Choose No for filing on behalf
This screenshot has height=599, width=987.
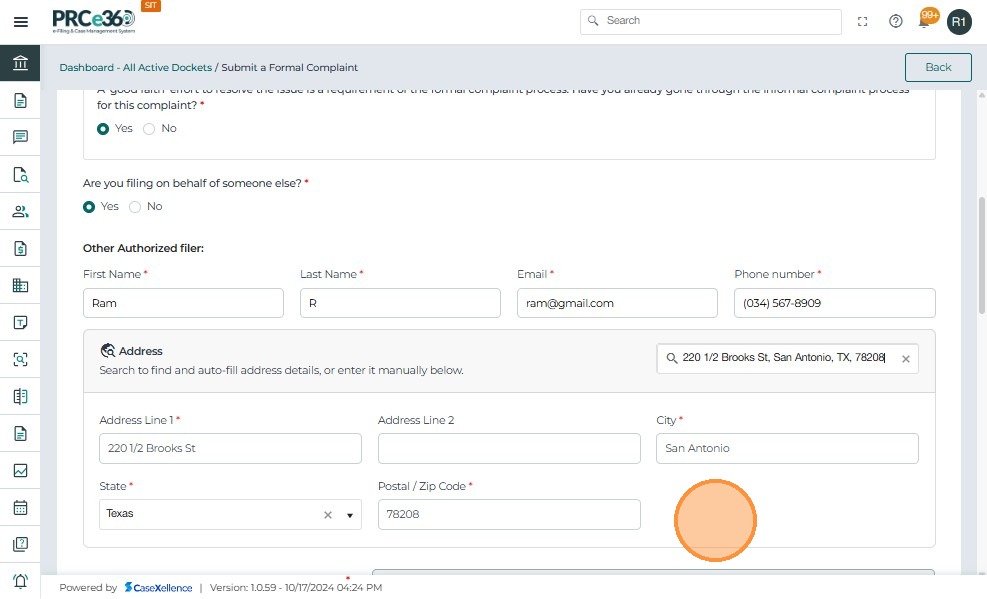click(x=135, y=207)
